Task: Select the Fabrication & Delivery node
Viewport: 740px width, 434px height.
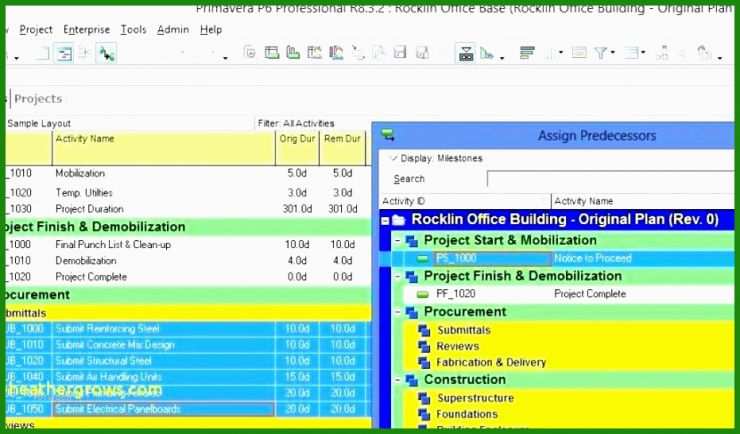Action: [x=491, y=363]
